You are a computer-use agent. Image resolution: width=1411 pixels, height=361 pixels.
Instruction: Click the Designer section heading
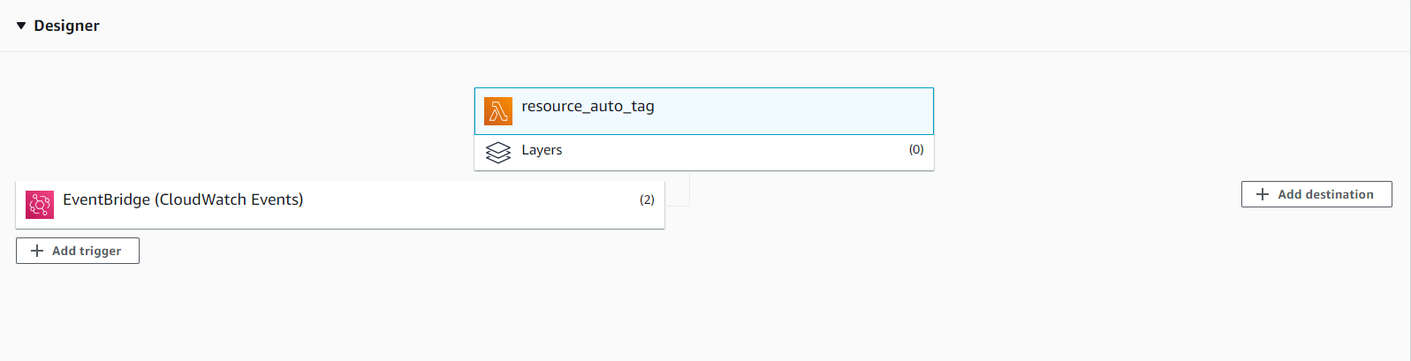(x=66, y=26)
